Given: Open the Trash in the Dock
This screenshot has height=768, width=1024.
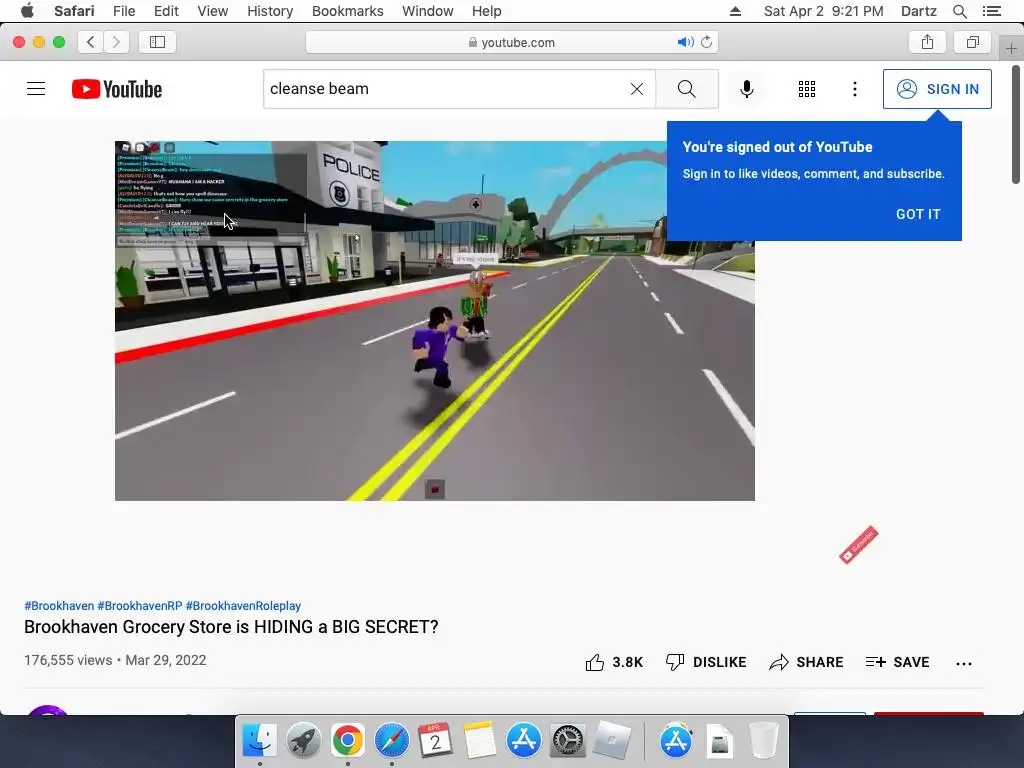Looking at the screenshot, I should 763,741.
